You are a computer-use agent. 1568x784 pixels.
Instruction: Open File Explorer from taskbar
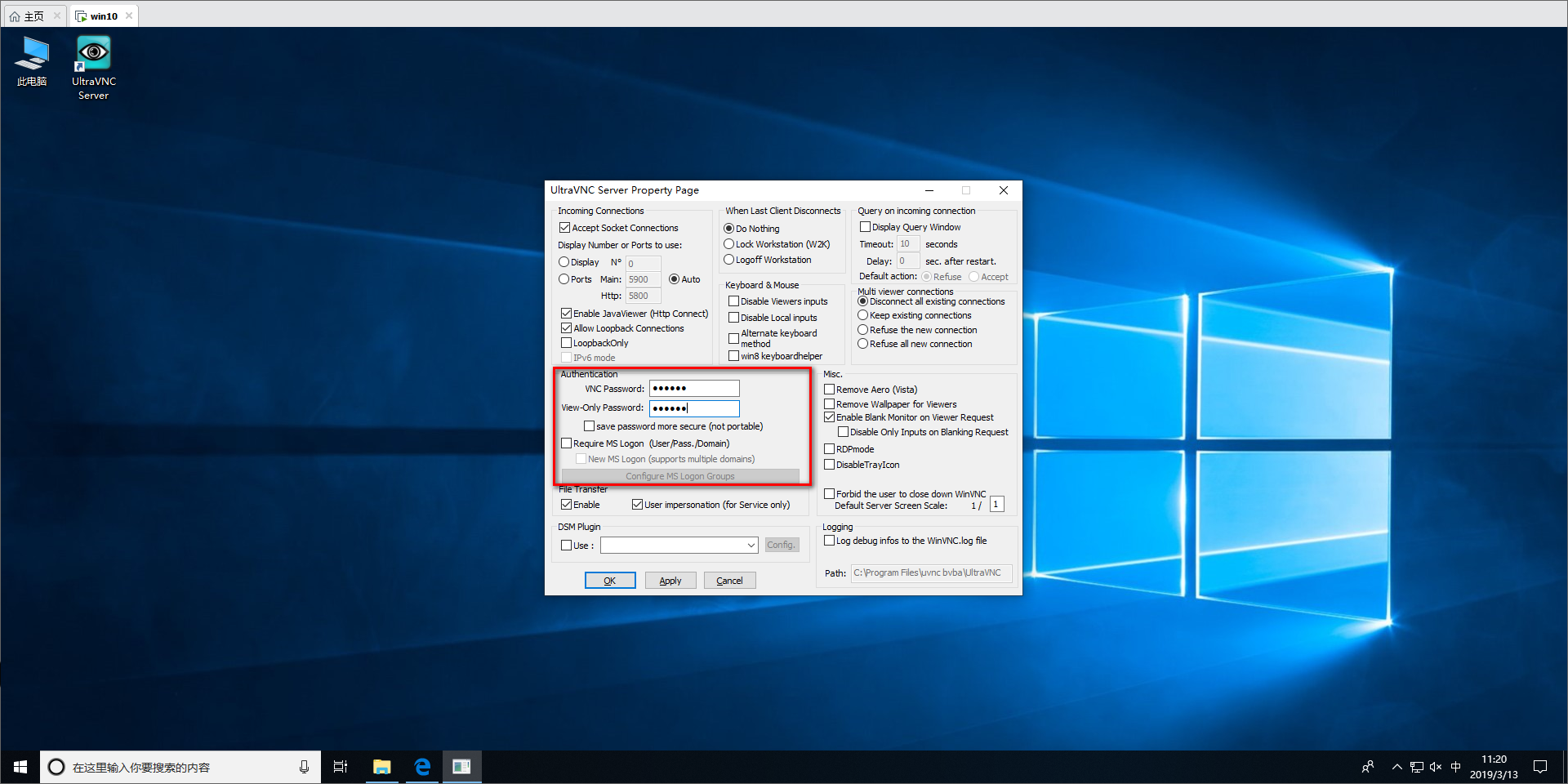click(381, 767)
